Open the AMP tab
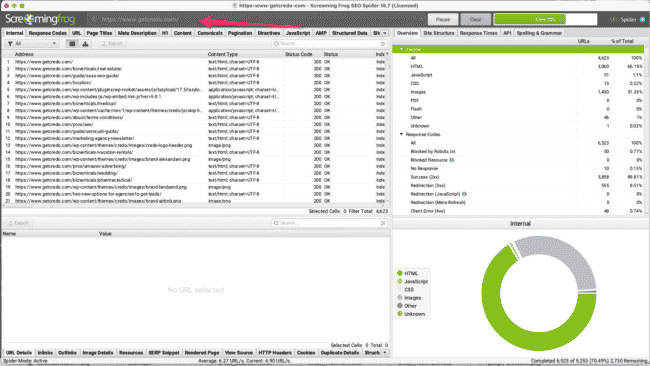Screen dimensions: 650x366 [321, 33]
